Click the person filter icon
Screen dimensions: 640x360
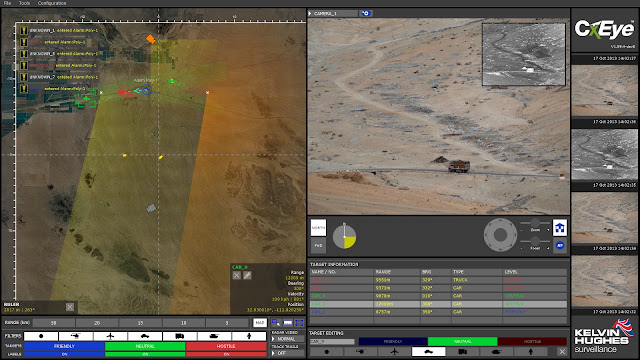point(249,336)
